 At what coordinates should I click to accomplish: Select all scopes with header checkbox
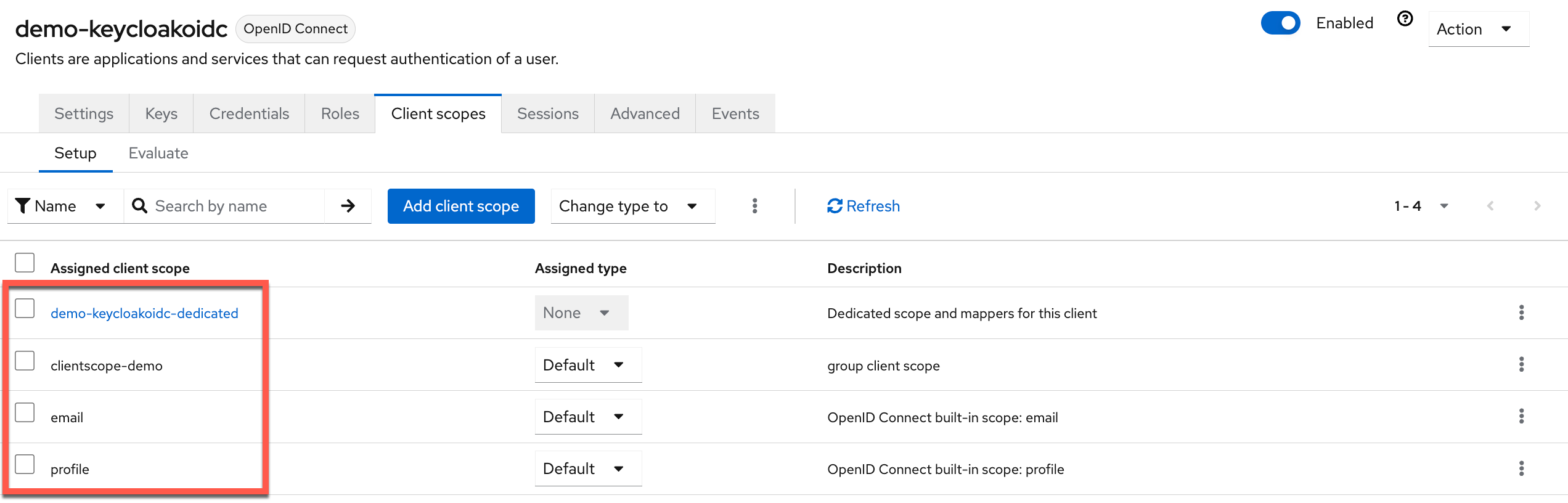tap(25, 263)
